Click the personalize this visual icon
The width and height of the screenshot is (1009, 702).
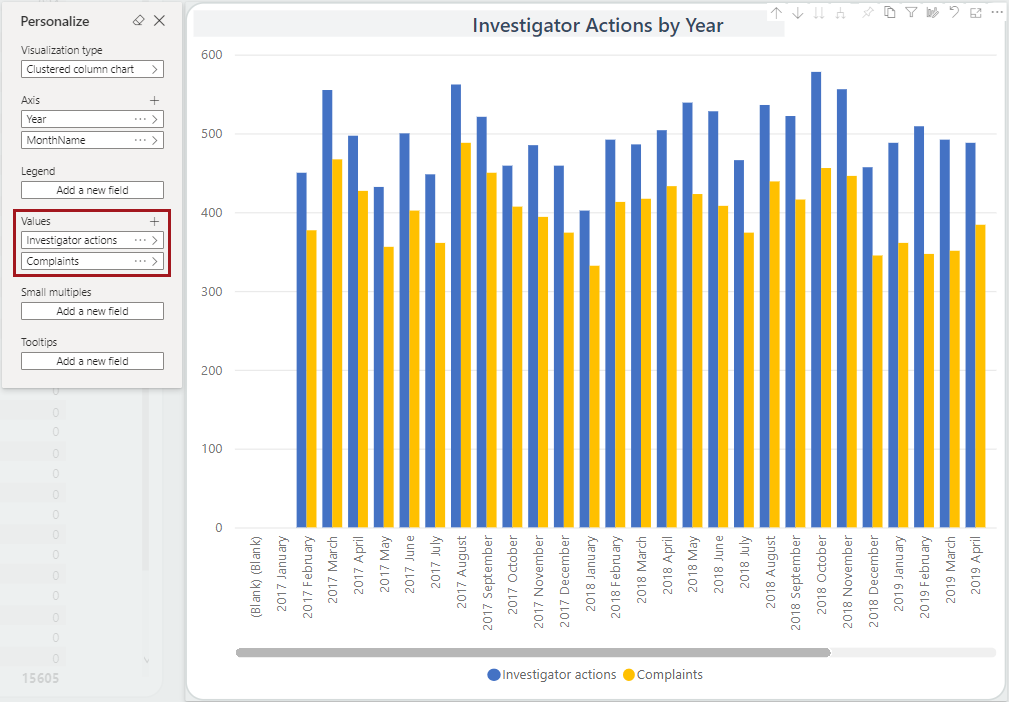tap(933, 13)
